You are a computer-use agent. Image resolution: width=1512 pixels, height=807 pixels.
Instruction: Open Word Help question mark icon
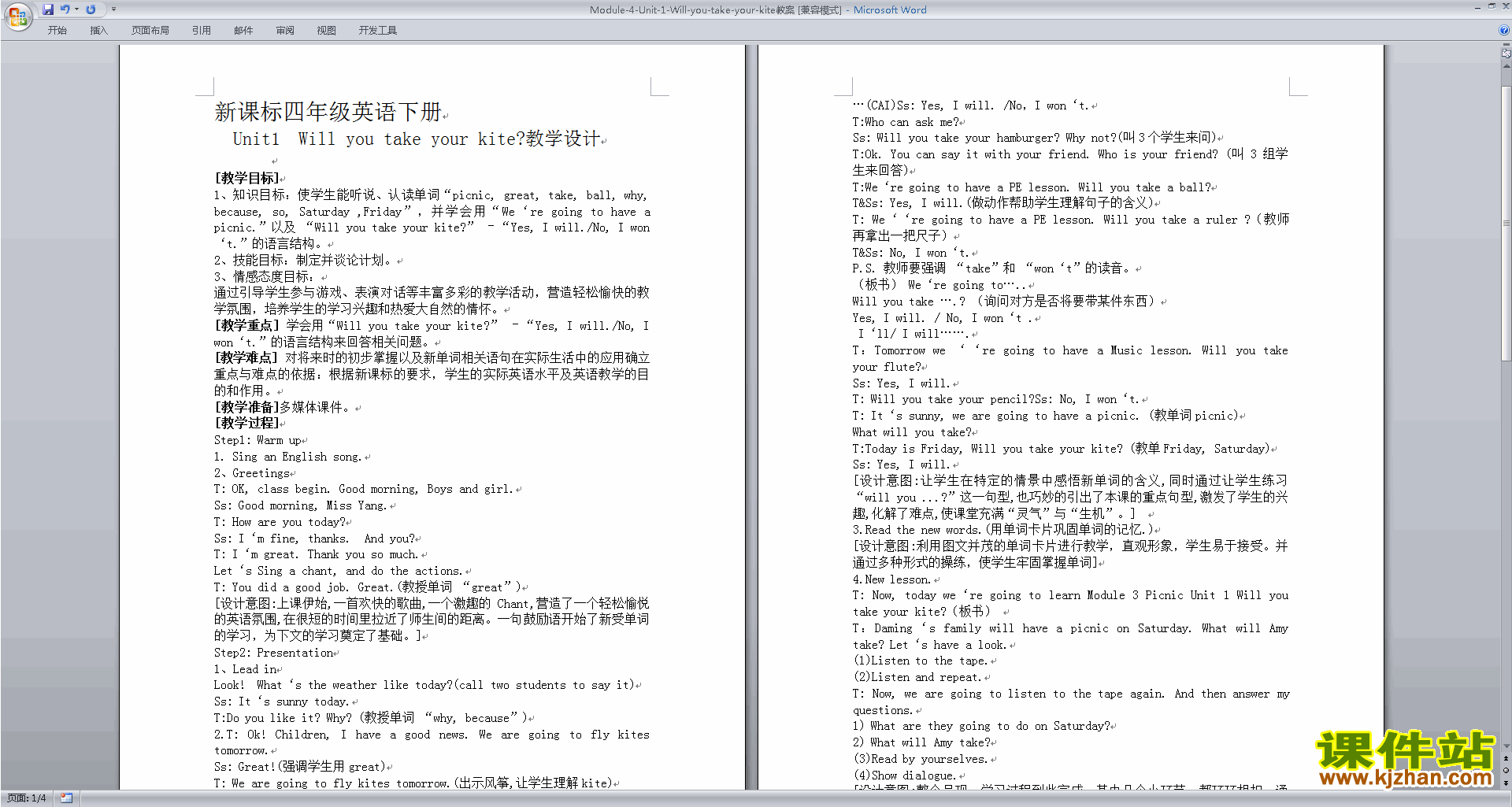click(x=1504, y=31)
